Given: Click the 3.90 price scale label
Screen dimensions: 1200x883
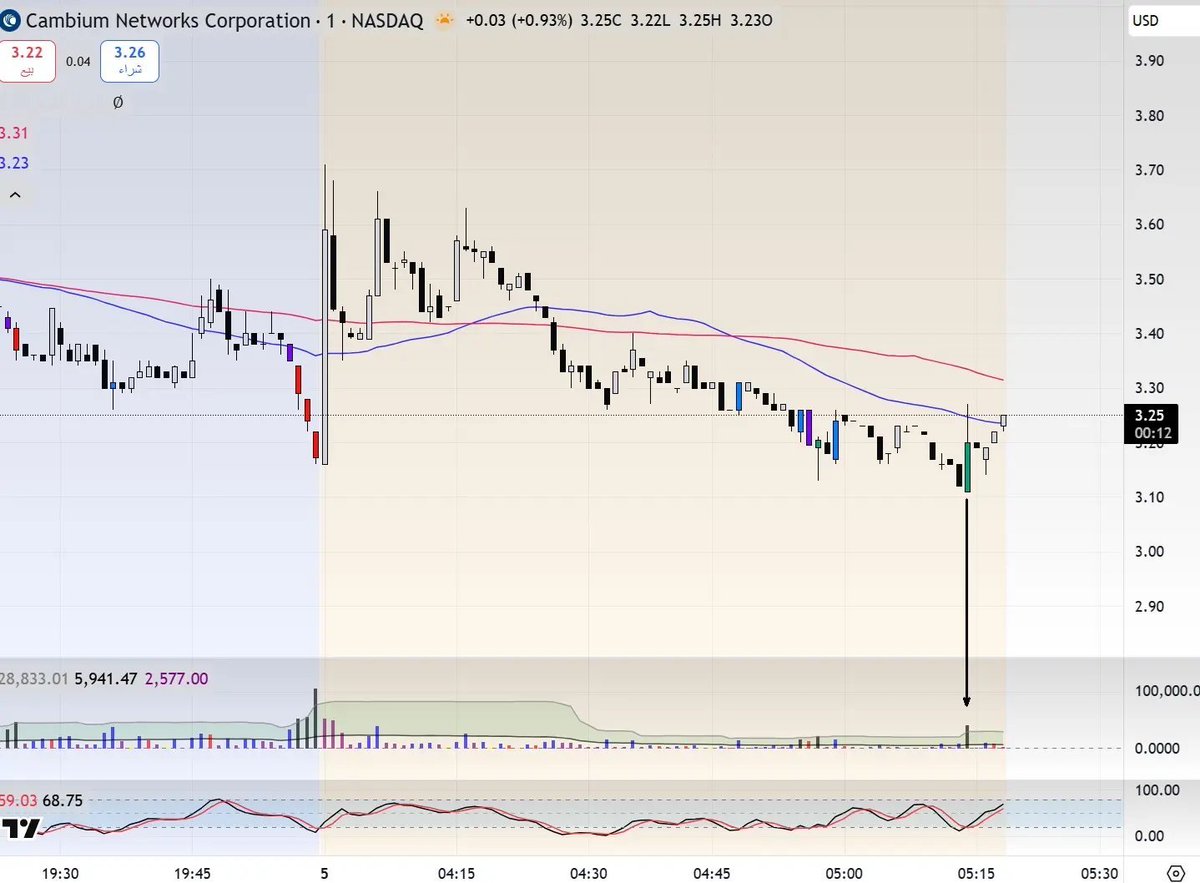Looking at the screenshot, I should pyautogui.click(x=1149, y=61).
